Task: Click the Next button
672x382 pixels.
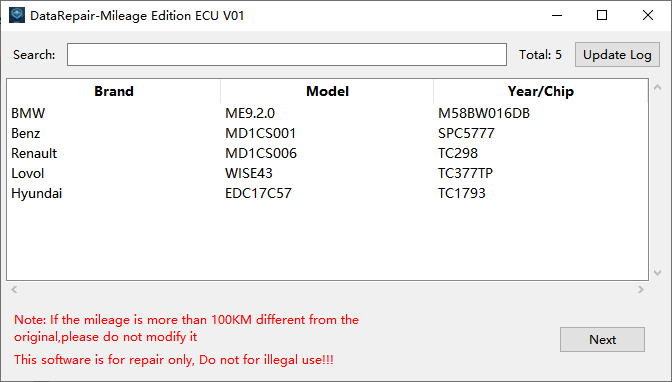Action: click(x=602, y=340)
